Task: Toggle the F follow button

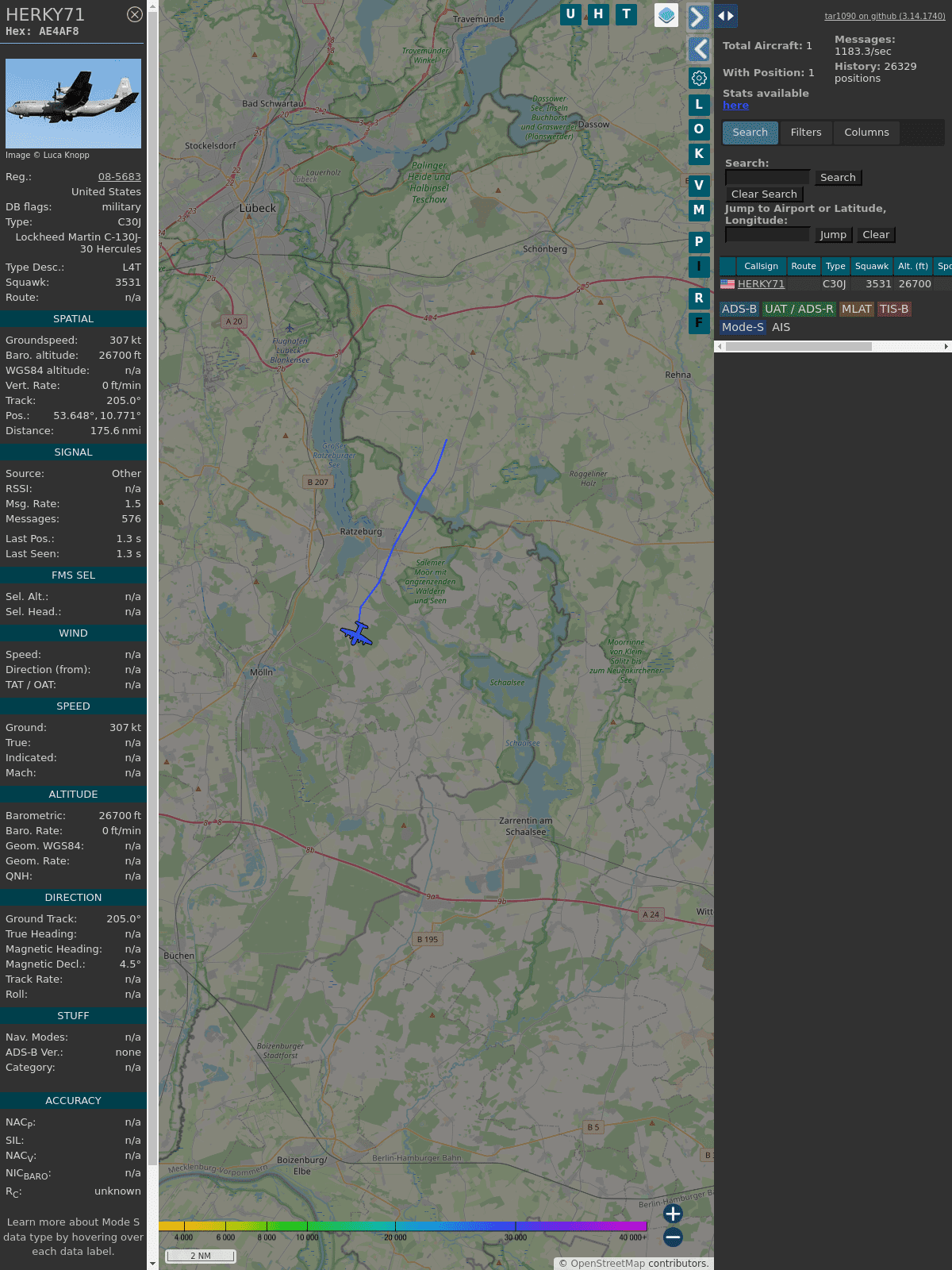Action: click(x=699, y=323)
